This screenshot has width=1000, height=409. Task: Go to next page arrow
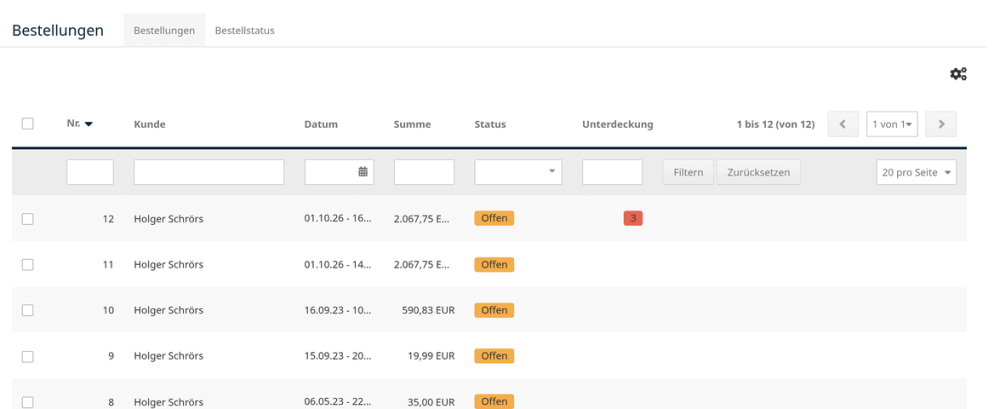941,124
